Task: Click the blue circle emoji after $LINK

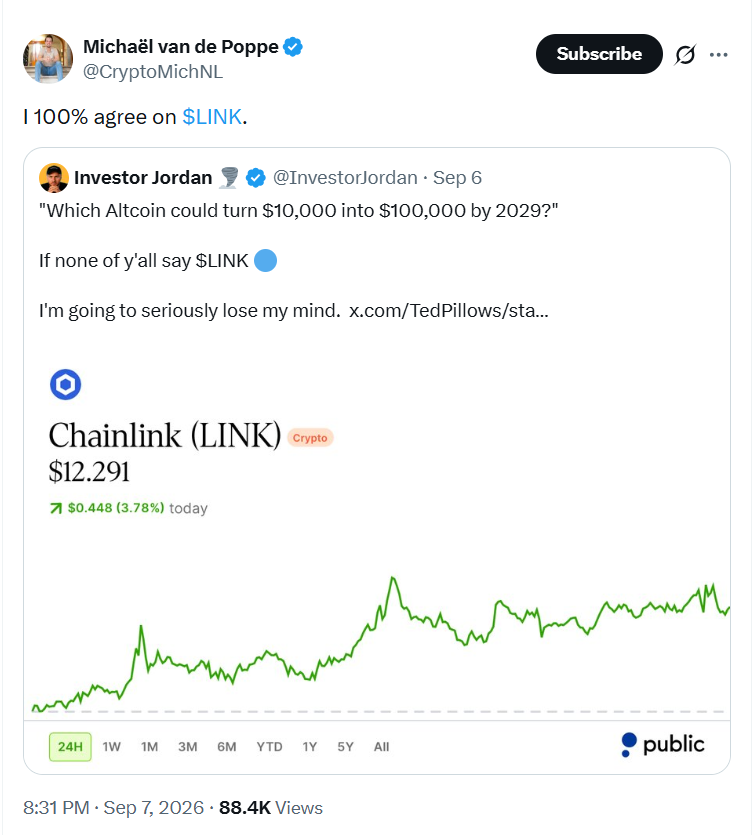Action: [265, 261]
